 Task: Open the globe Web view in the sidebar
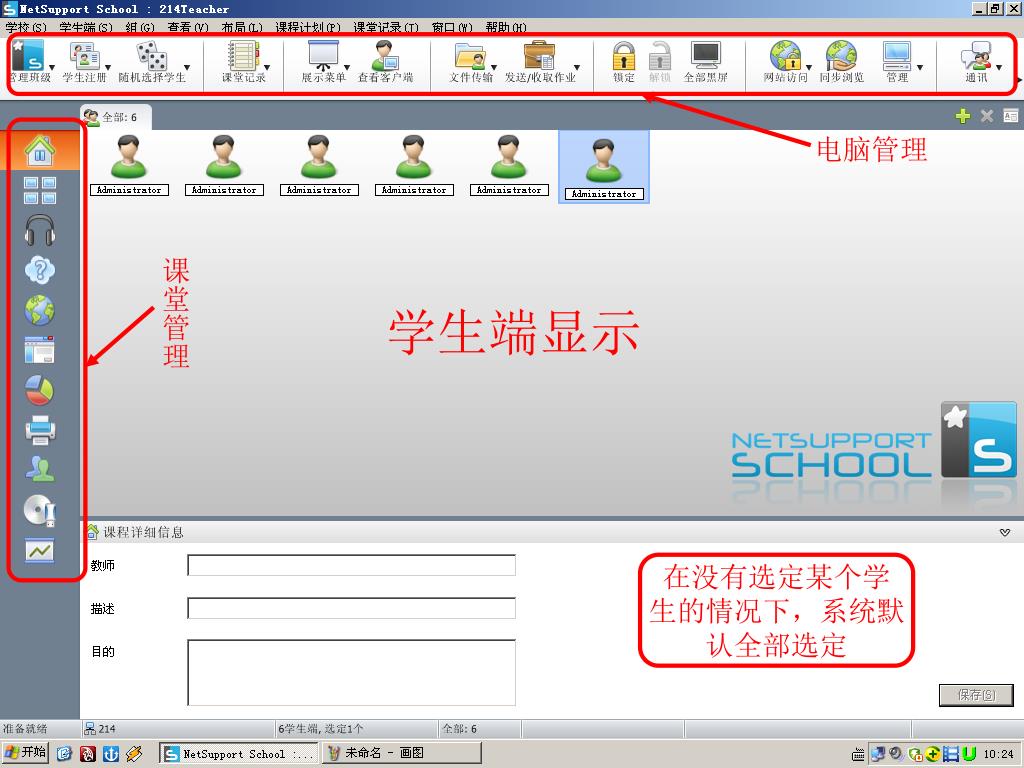[40, 310]
